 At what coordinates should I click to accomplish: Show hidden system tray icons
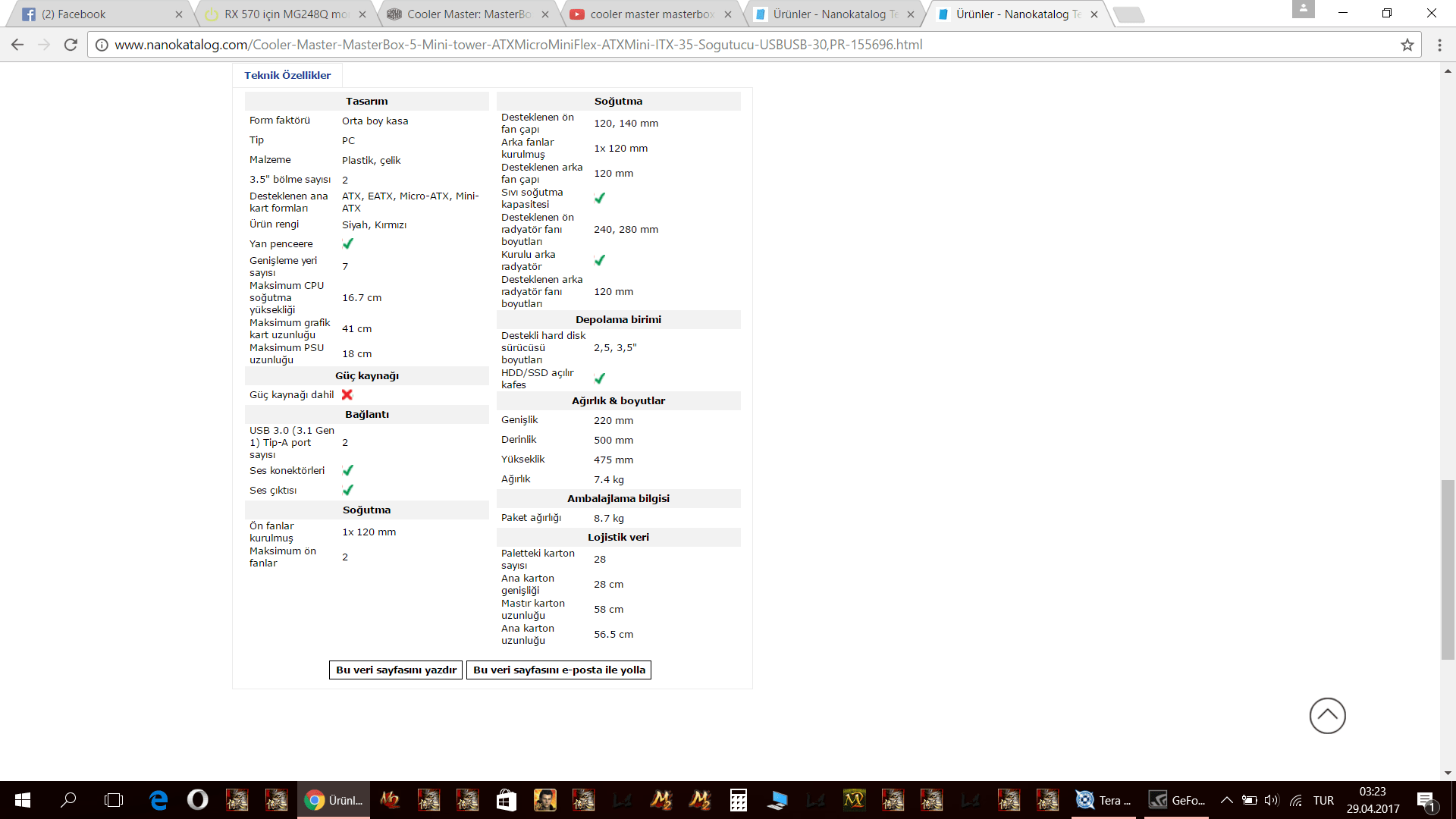pos(1226,800)
